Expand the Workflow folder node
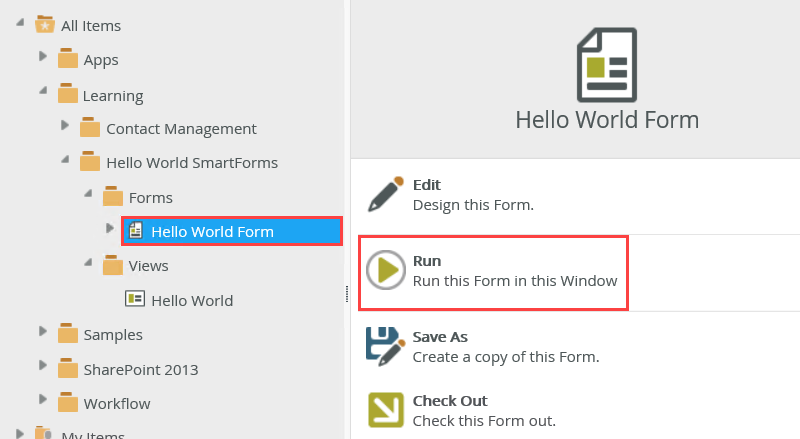Image resolution: width=800 pixels, height=439 pixels. point(43,399)
